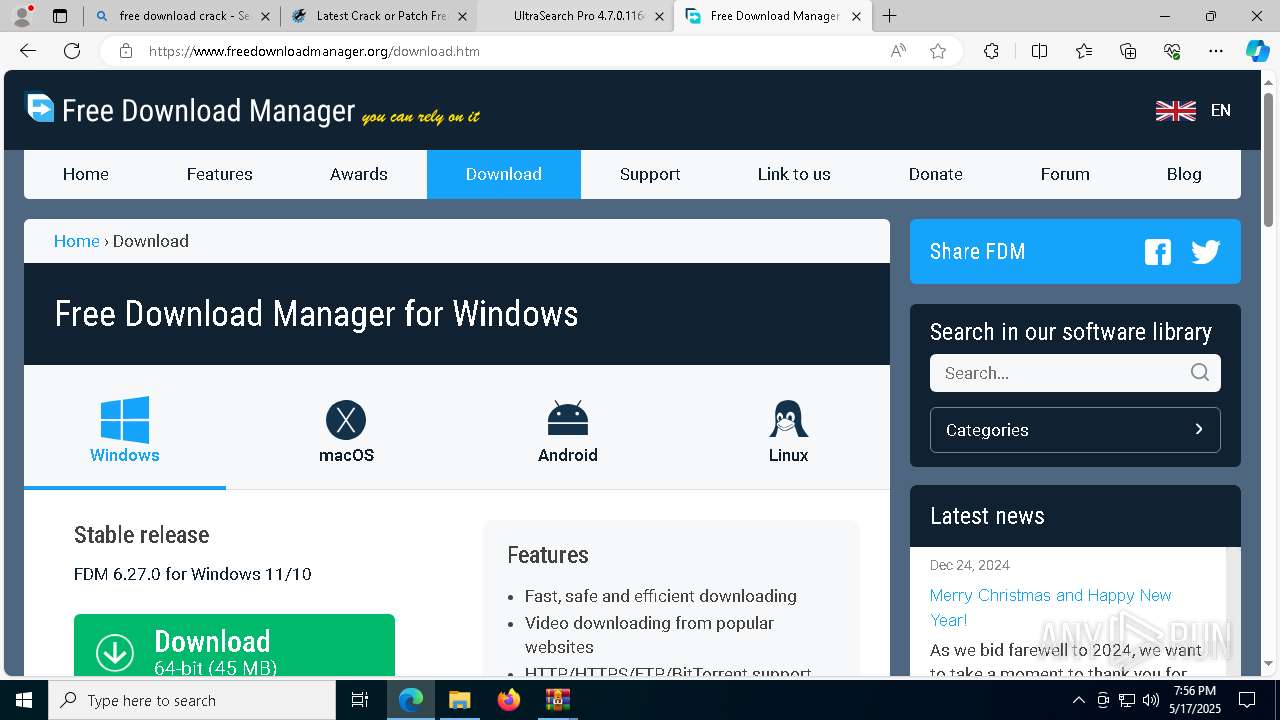Open the Copilot icon in Edge toolbar
Image resolution: width=1280 pixels, height=720 pixels.
tap(1257, 51)
